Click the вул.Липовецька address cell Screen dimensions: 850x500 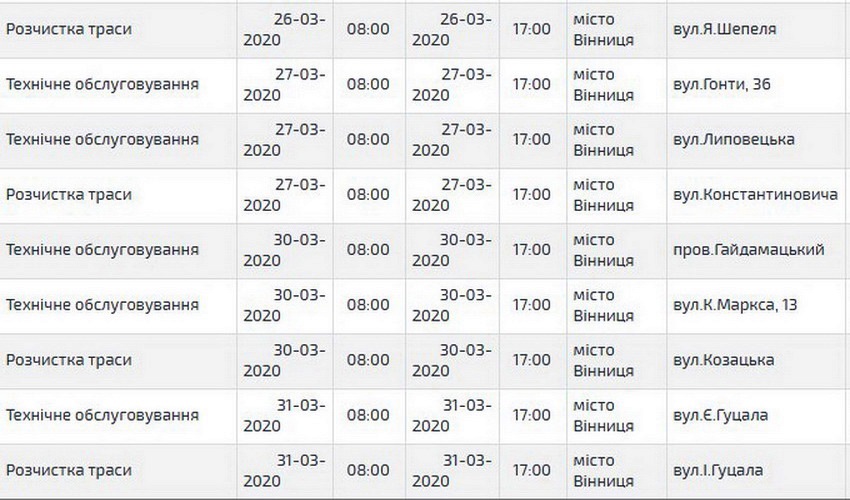click(734, 139)
